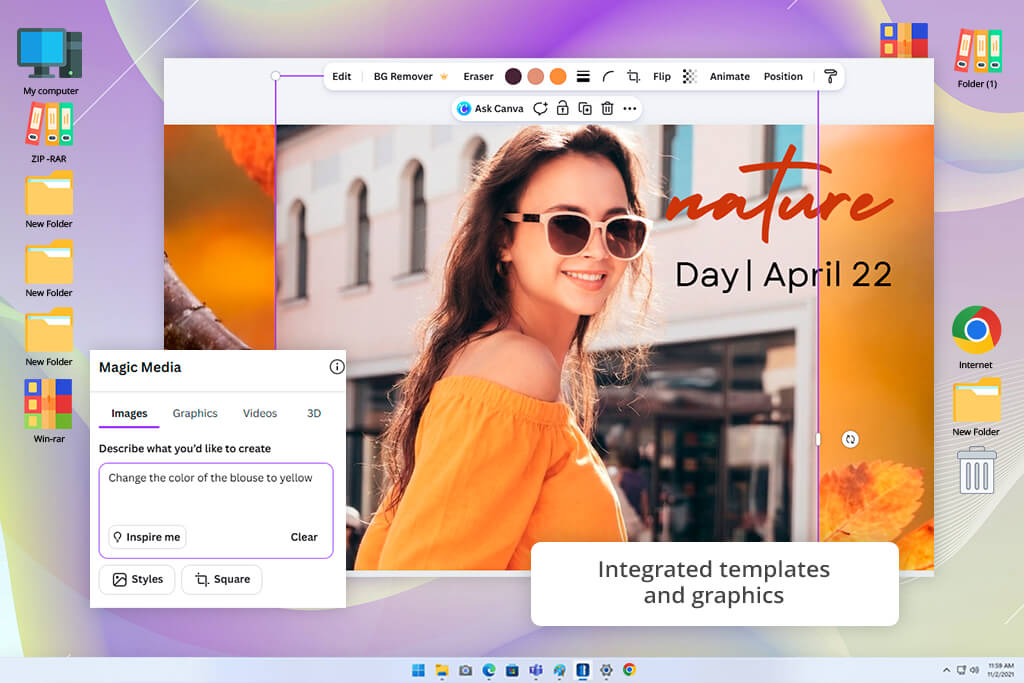1024x683 pixels.
Task: Open the Windows Start button
Action: (418, 670)
